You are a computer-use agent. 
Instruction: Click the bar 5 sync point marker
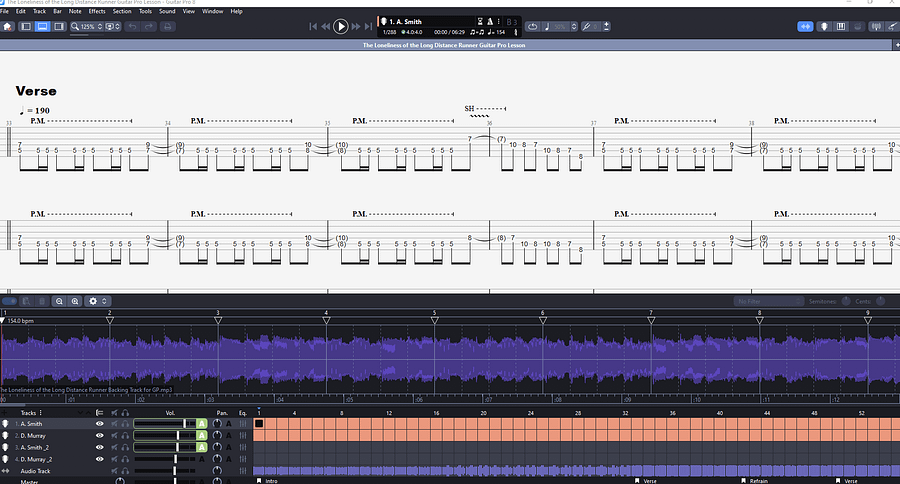tap(435, 320)
